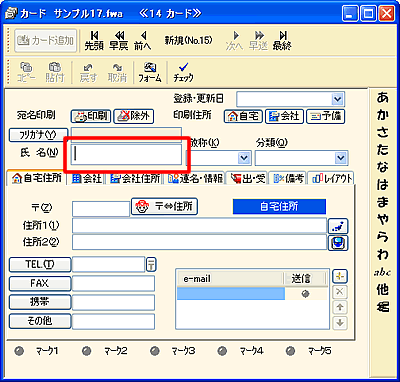Image resolution: width=400 pixels, height=382 pixels.
Task: Click the 住所2 address field
Action: click(x=199, y=242)
